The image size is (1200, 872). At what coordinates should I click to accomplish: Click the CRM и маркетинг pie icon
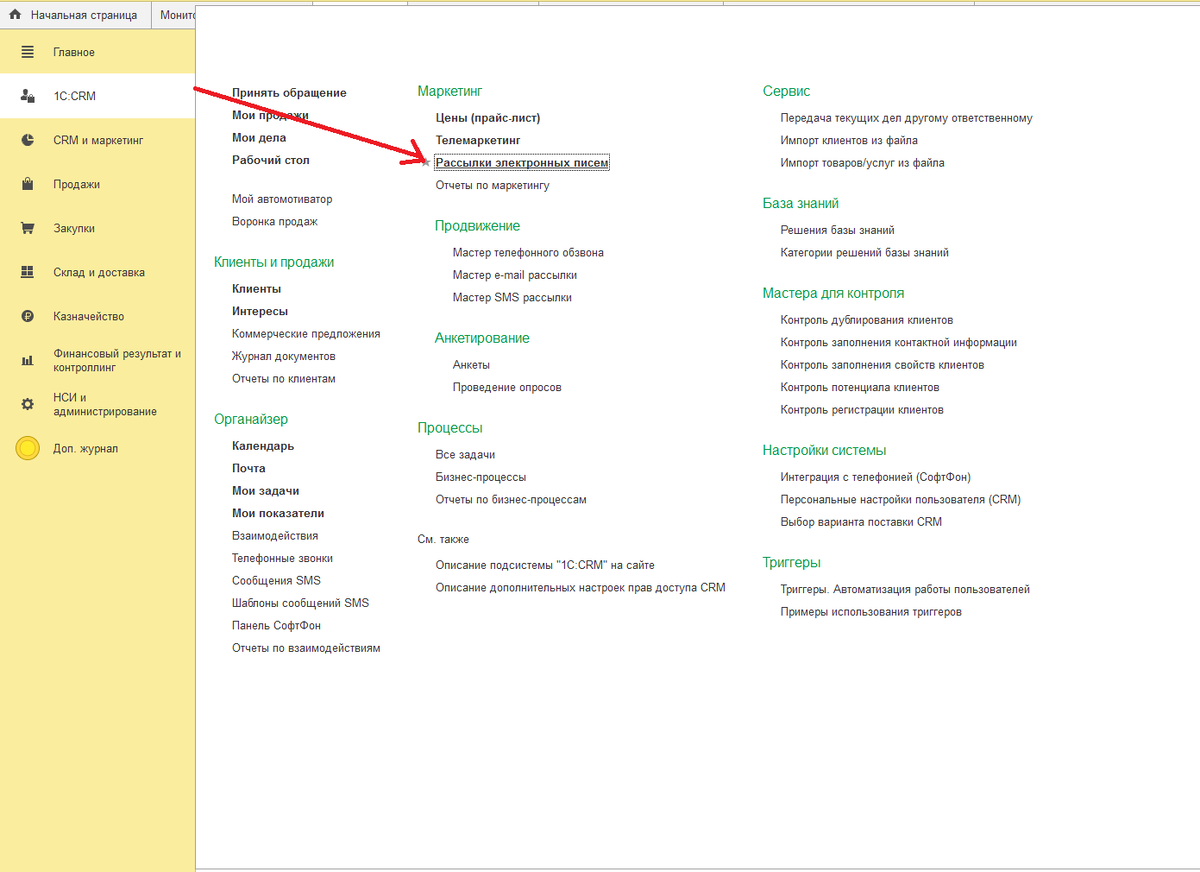click(29, 140)
